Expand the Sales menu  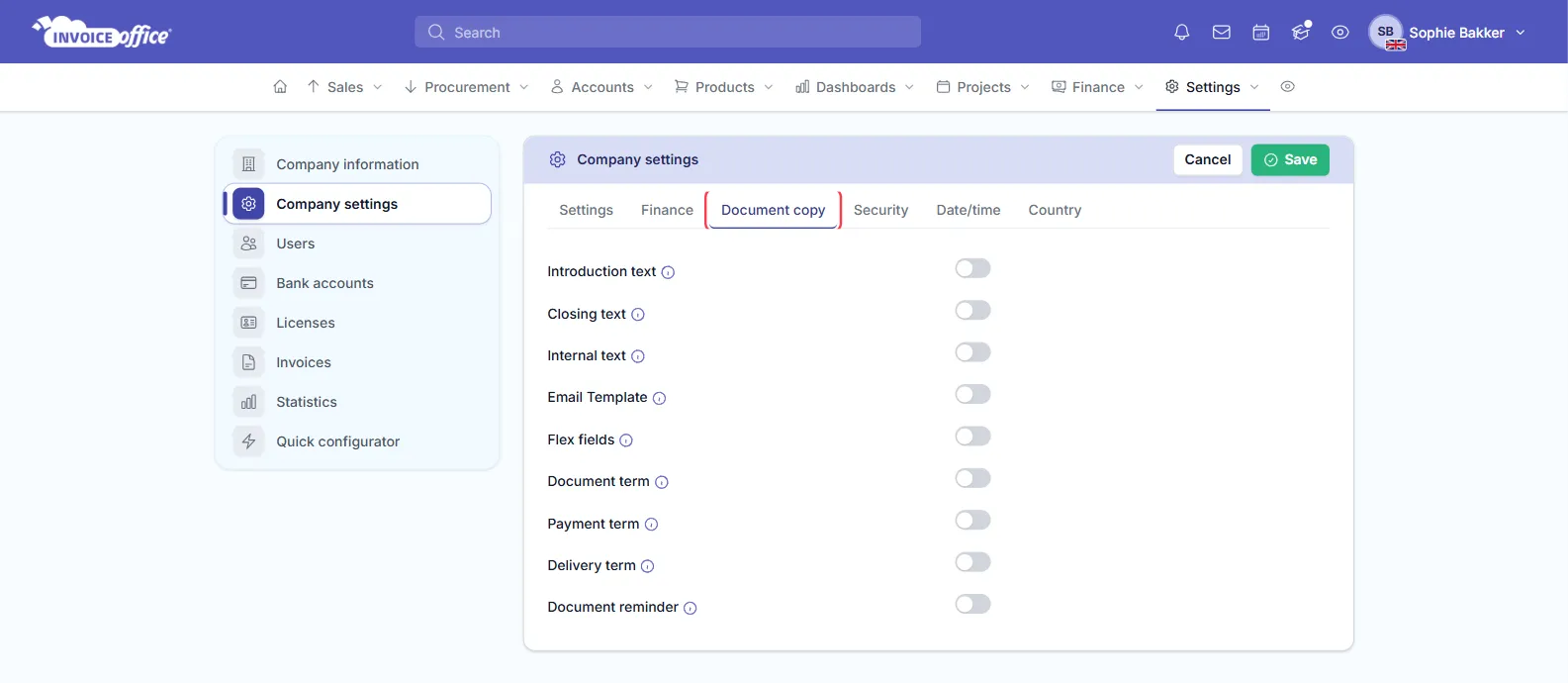coord(344,87)
